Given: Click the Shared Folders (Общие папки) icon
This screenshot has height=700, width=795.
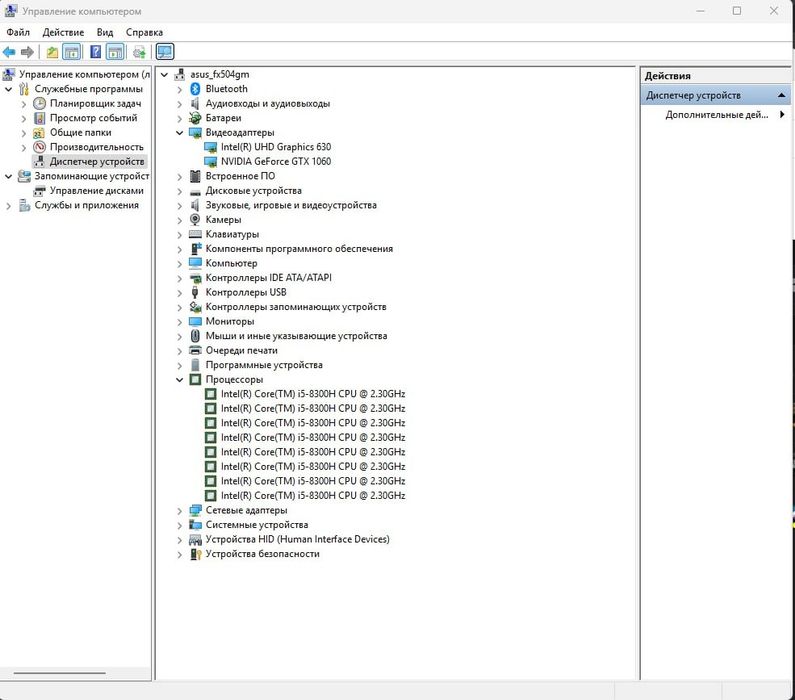Looking at the screenshot, I should [x=40, y=133].
